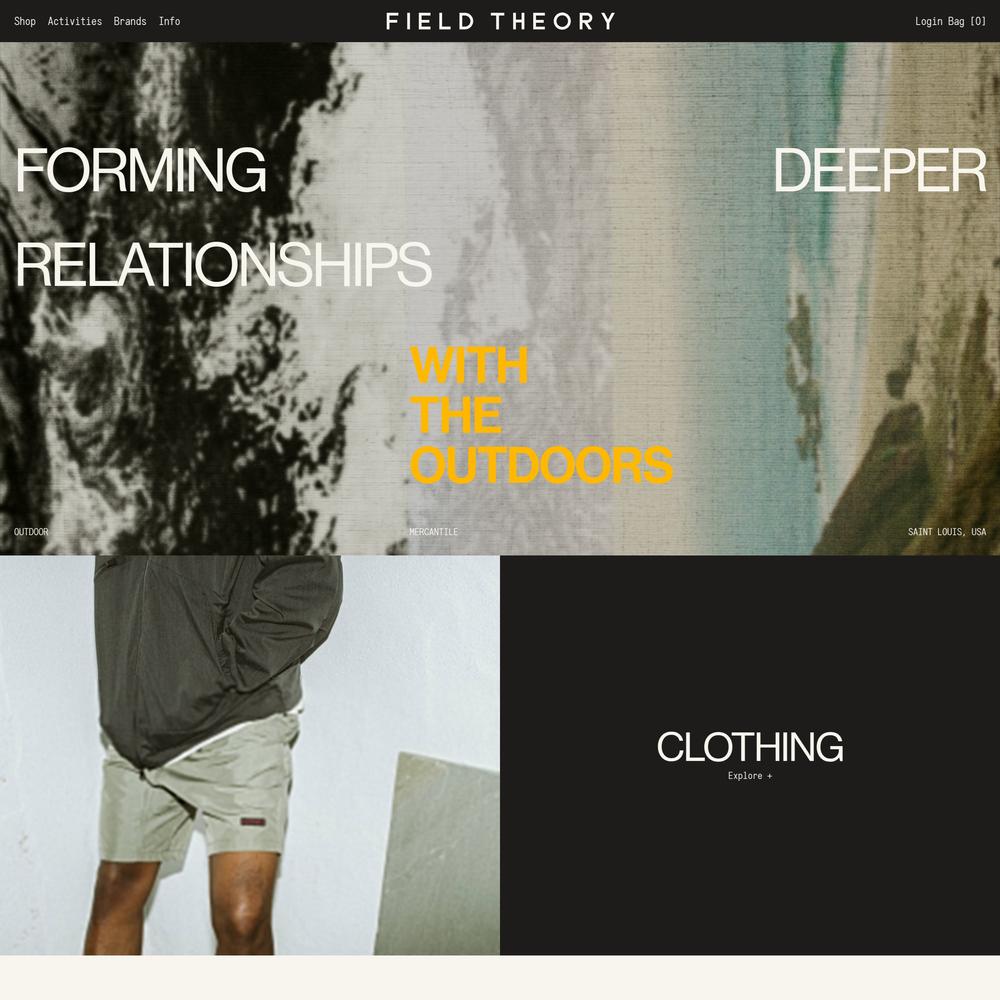Click the MERCANTILE label in hero

434,531
